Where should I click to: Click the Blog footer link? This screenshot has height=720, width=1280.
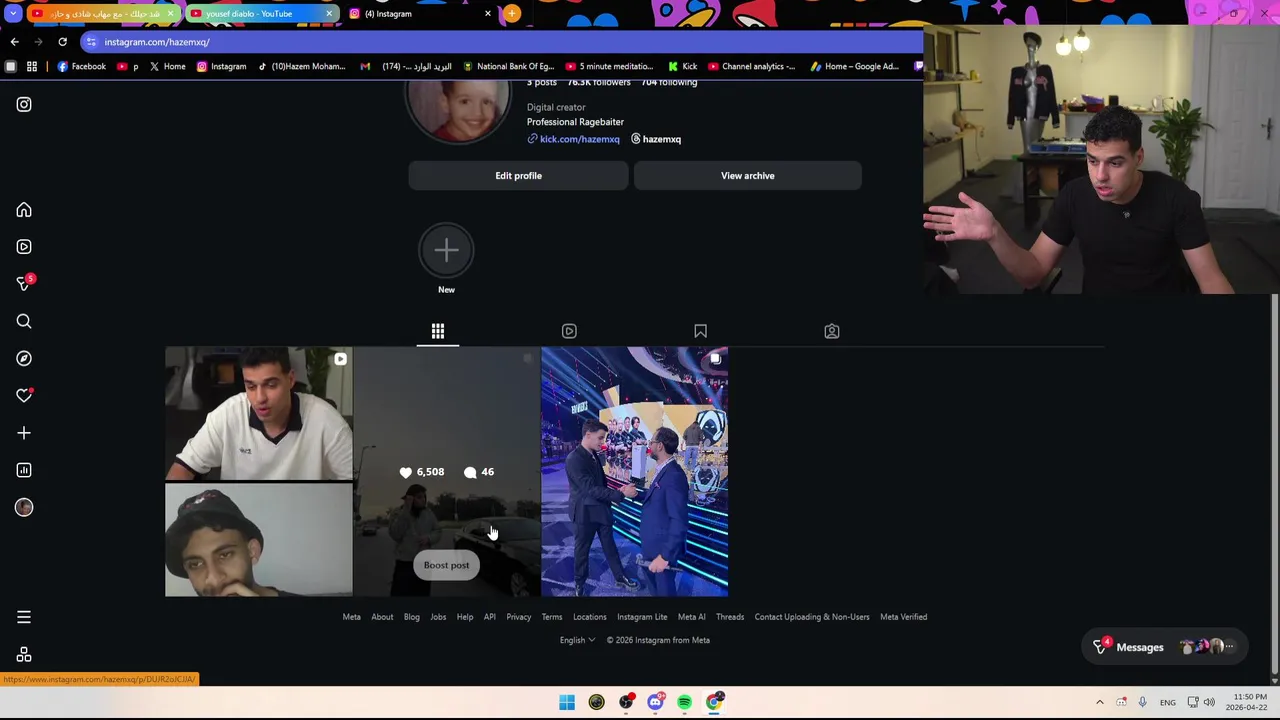tap(411, 617)
